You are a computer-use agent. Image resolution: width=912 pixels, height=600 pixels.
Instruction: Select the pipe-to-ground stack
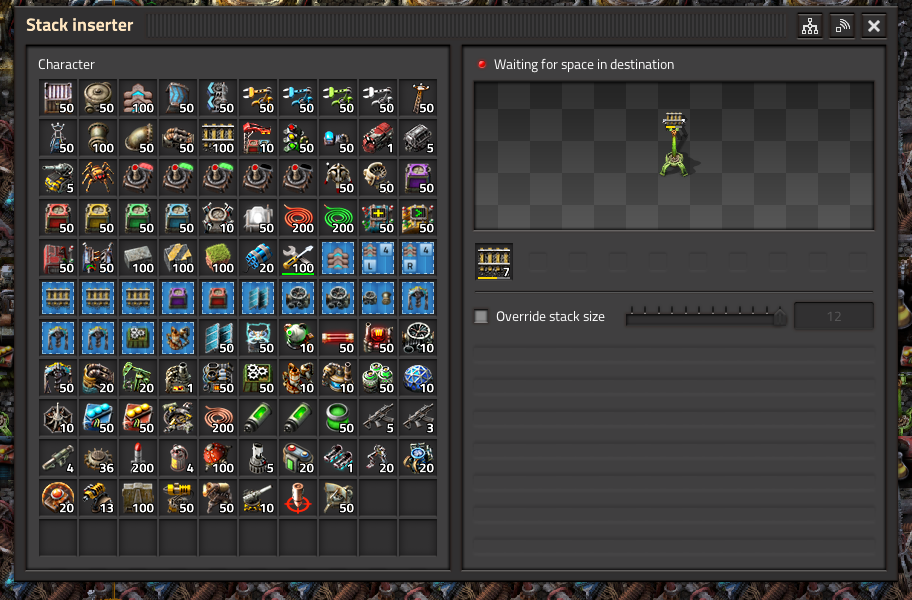pos(138,138)
